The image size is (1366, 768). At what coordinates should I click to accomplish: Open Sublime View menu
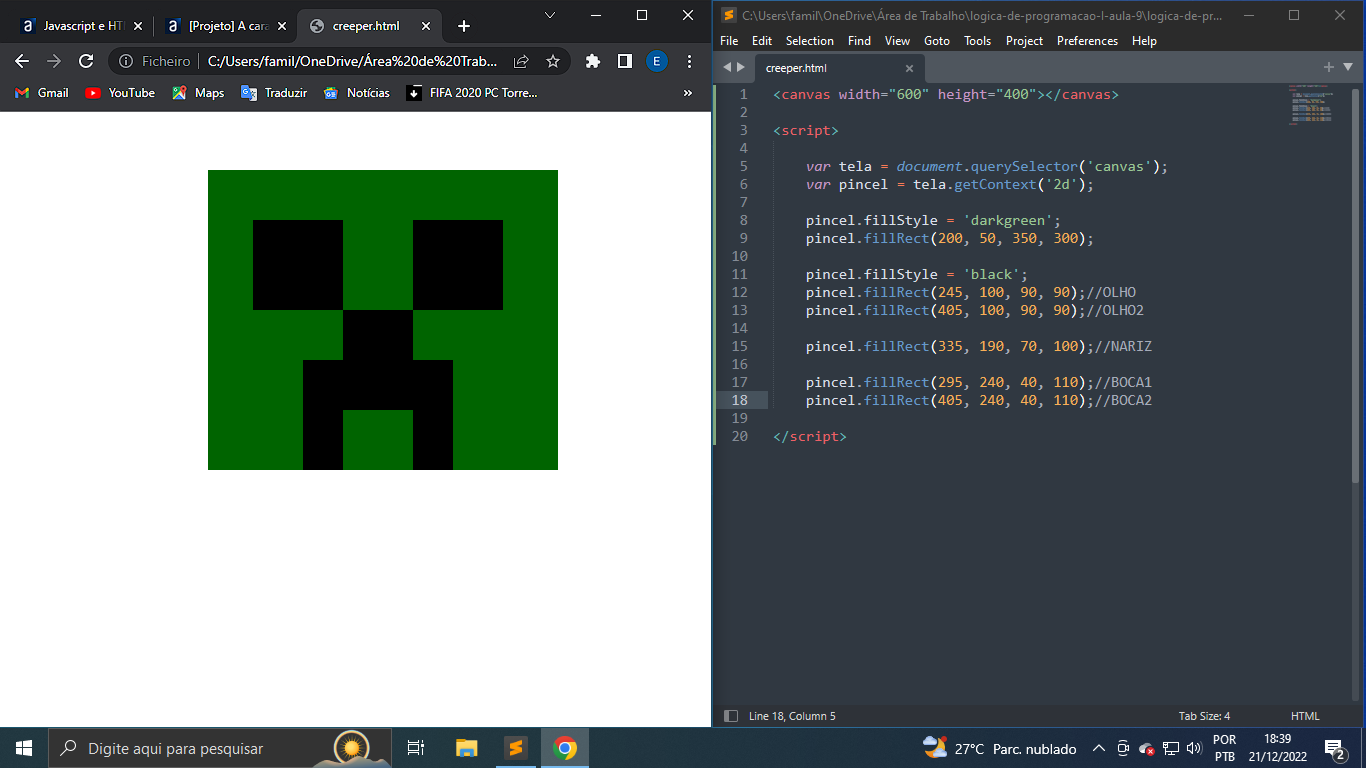(x=897, y=41)
